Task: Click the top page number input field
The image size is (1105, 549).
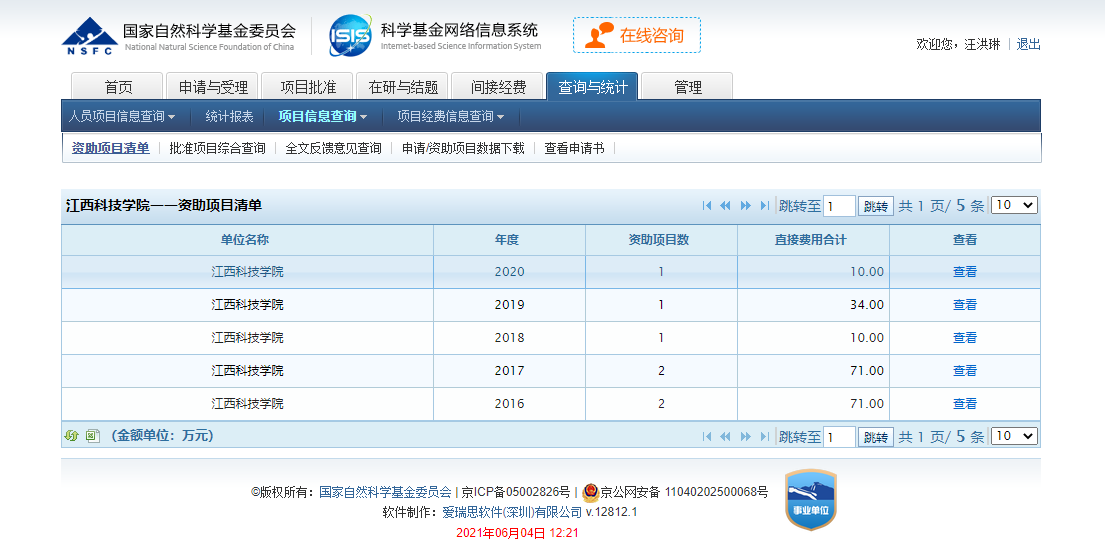Action: (839, 206)
